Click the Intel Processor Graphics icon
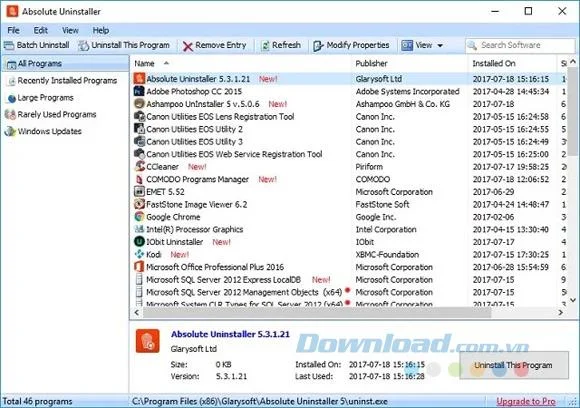Screen dimensions: 580x408 [139, 229]
